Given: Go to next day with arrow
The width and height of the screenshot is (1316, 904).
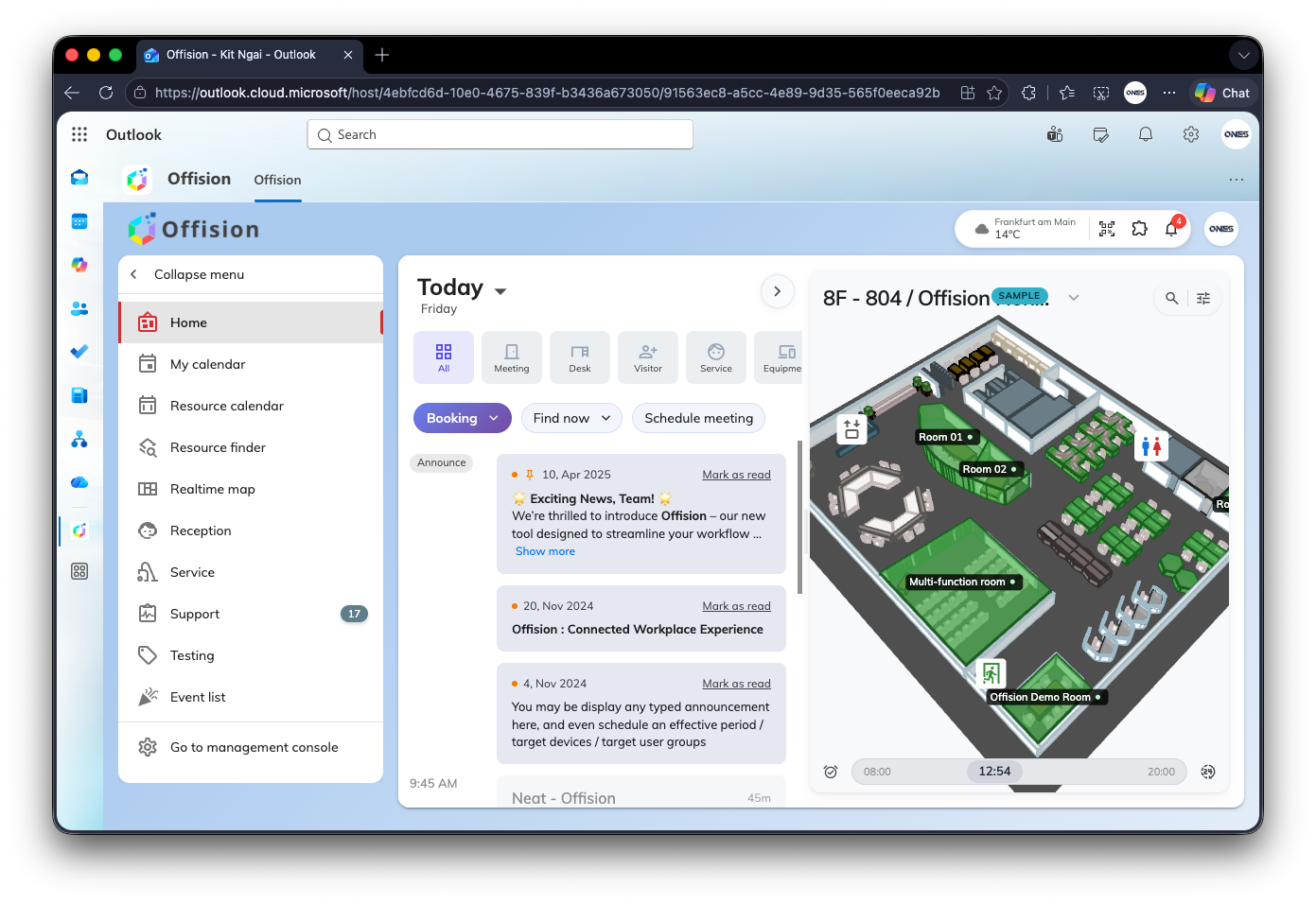Looking at the screenshot, I should click(778, 291).
